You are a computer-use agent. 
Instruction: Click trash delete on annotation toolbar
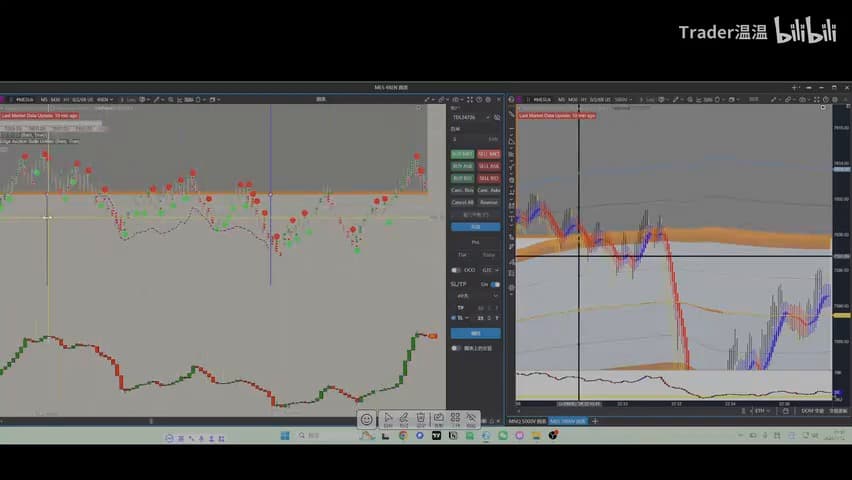coord(421,419)
